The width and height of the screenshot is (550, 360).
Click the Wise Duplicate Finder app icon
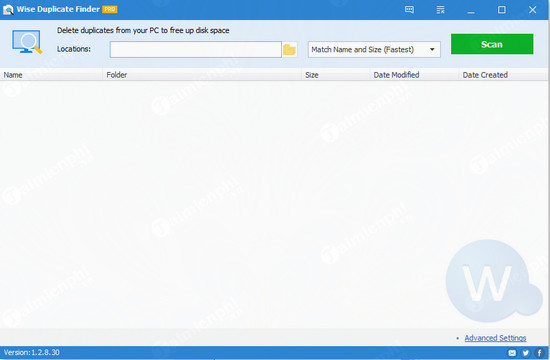pyautogui.click(x=8, y=9)
